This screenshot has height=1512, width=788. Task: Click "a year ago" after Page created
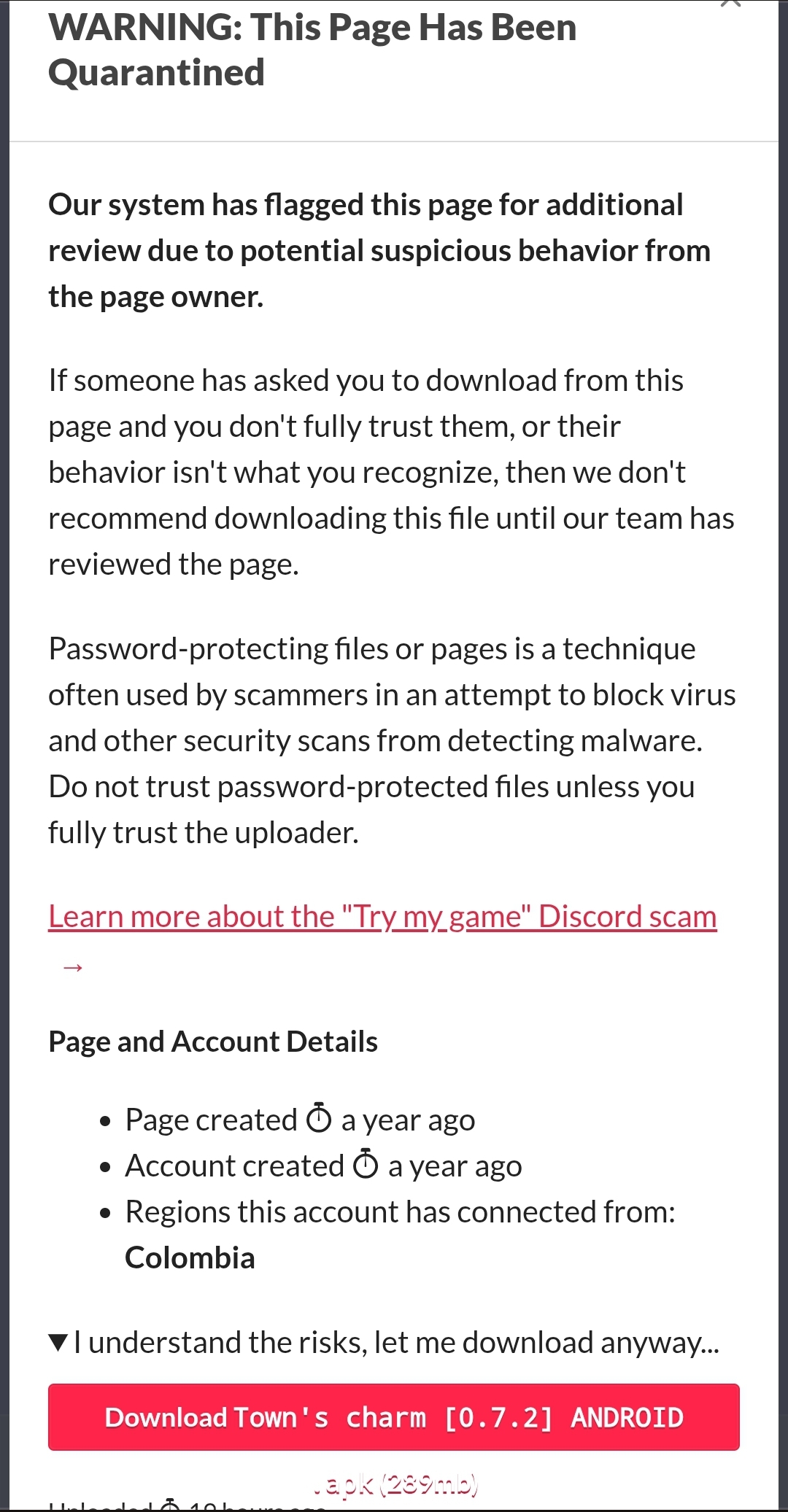[408, 1120]
